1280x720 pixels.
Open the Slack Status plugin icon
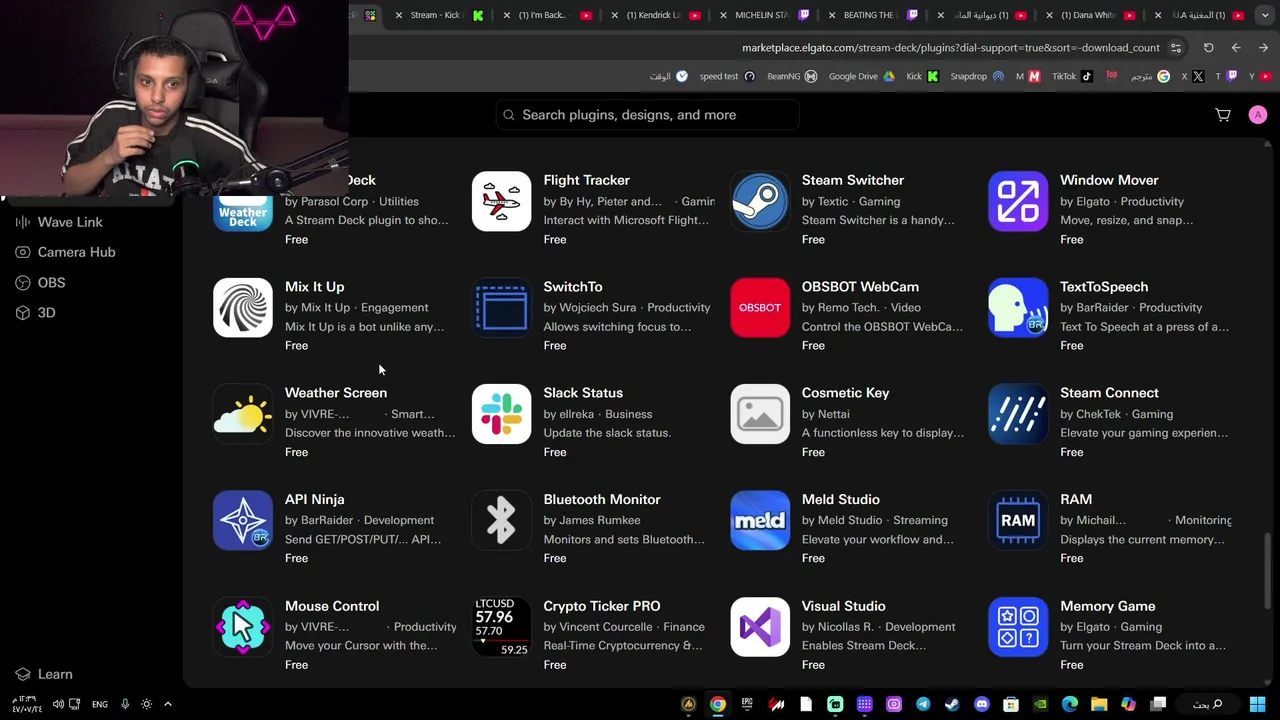click(501, 414)
